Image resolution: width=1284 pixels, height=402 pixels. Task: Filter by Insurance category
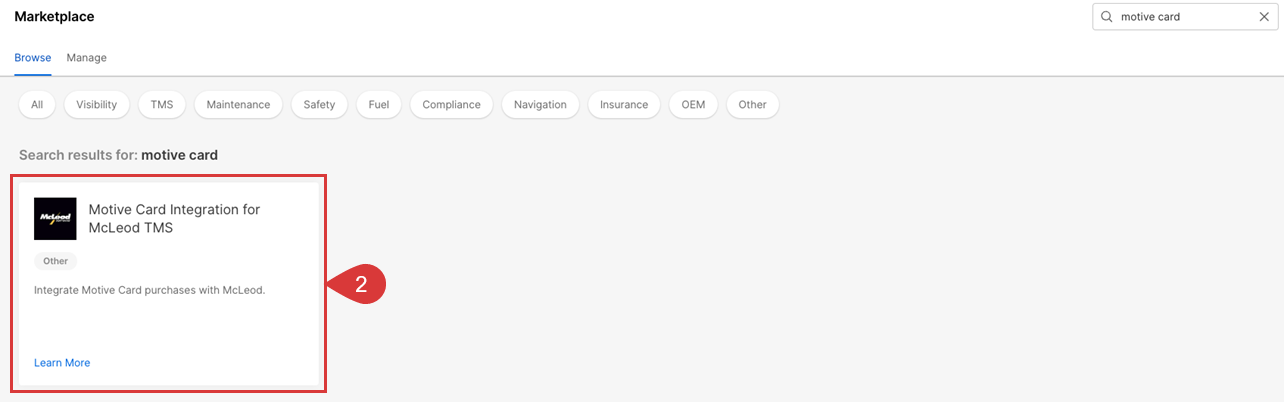[624, 104]
